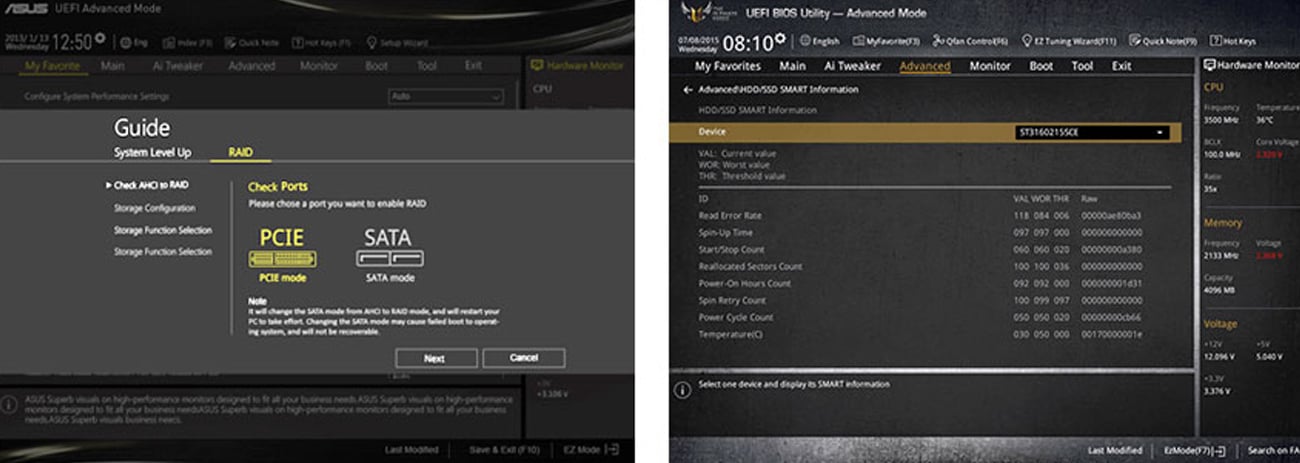The width and height of the screenshot is (1300, 463).
Task: Open the Auto performance settings dropdown
Action: 445,97
